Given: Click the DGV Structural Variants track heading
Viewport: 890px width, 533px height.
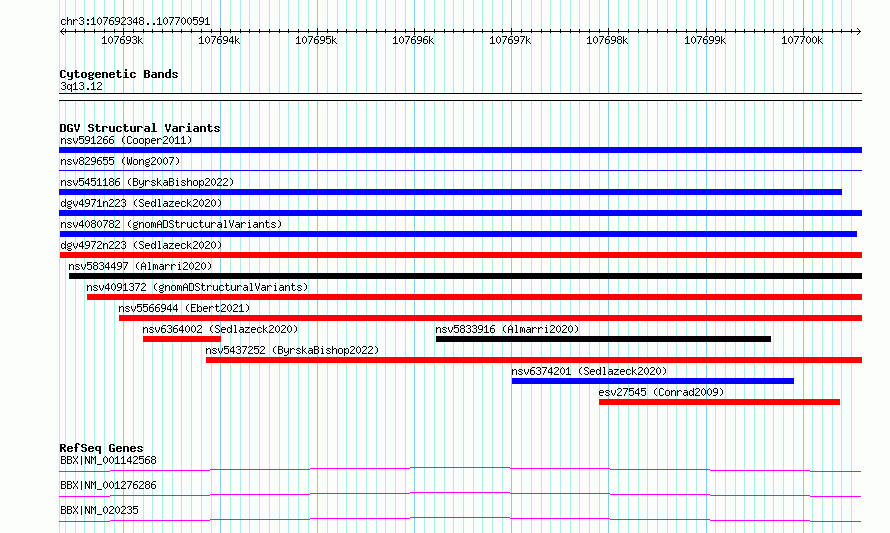Looking at the screenshot, I should click(140, 128).
